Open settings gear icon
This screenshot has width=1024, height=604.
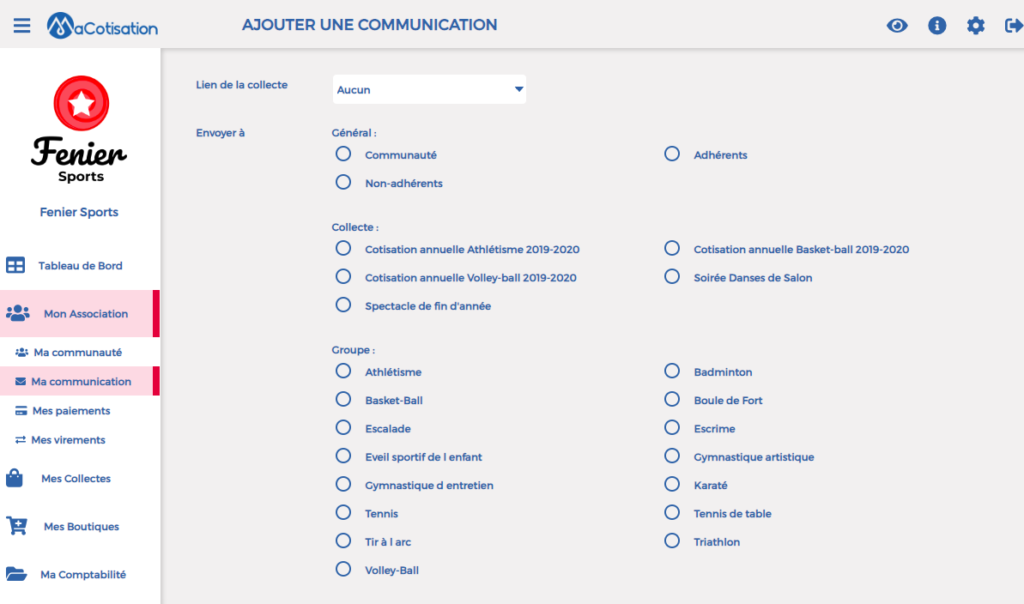[975, 25]
